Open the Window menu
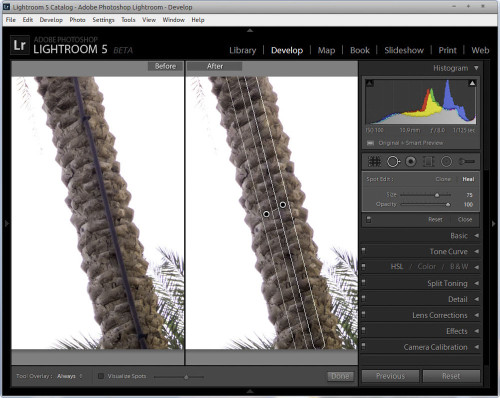This screenshot has height=398, width=500. (173, 20)
